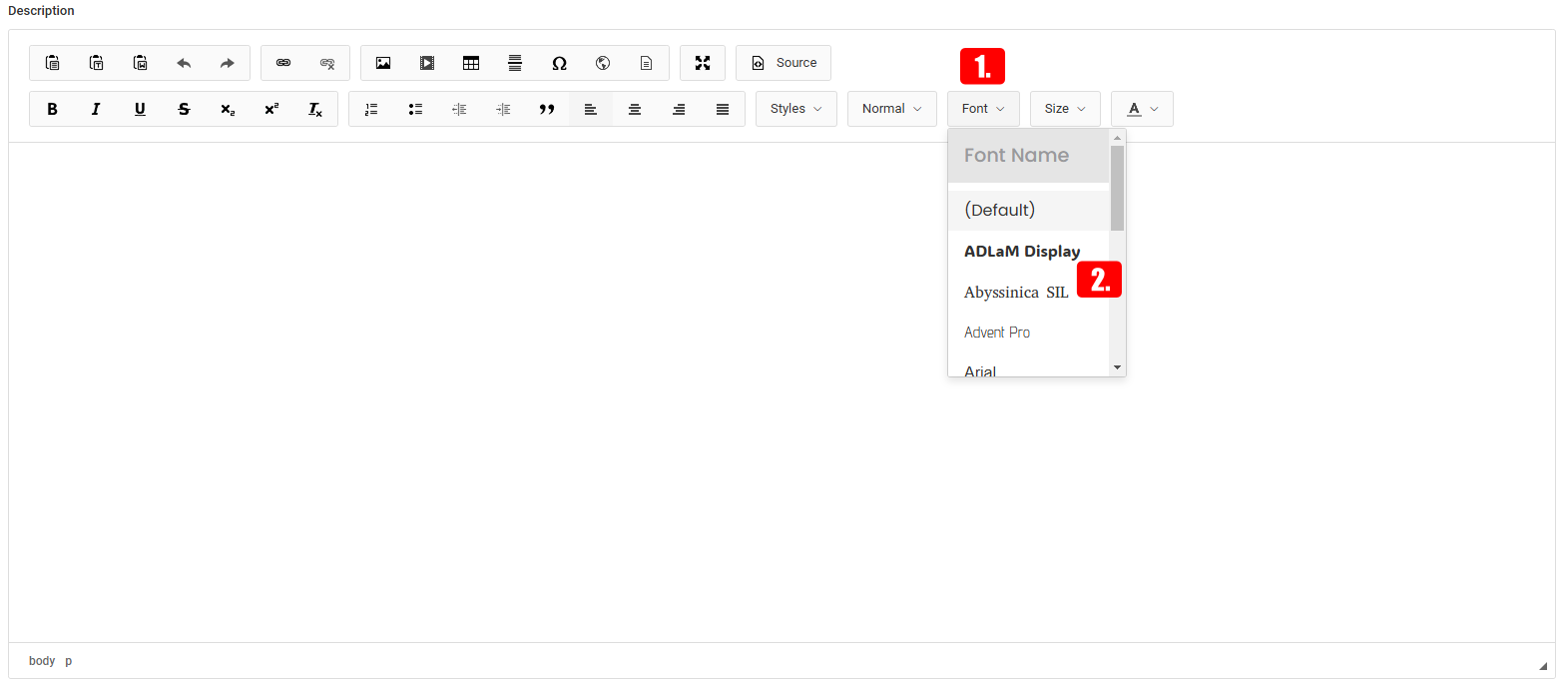
Task: Toggle bold formatting
Action: [53, 110]
